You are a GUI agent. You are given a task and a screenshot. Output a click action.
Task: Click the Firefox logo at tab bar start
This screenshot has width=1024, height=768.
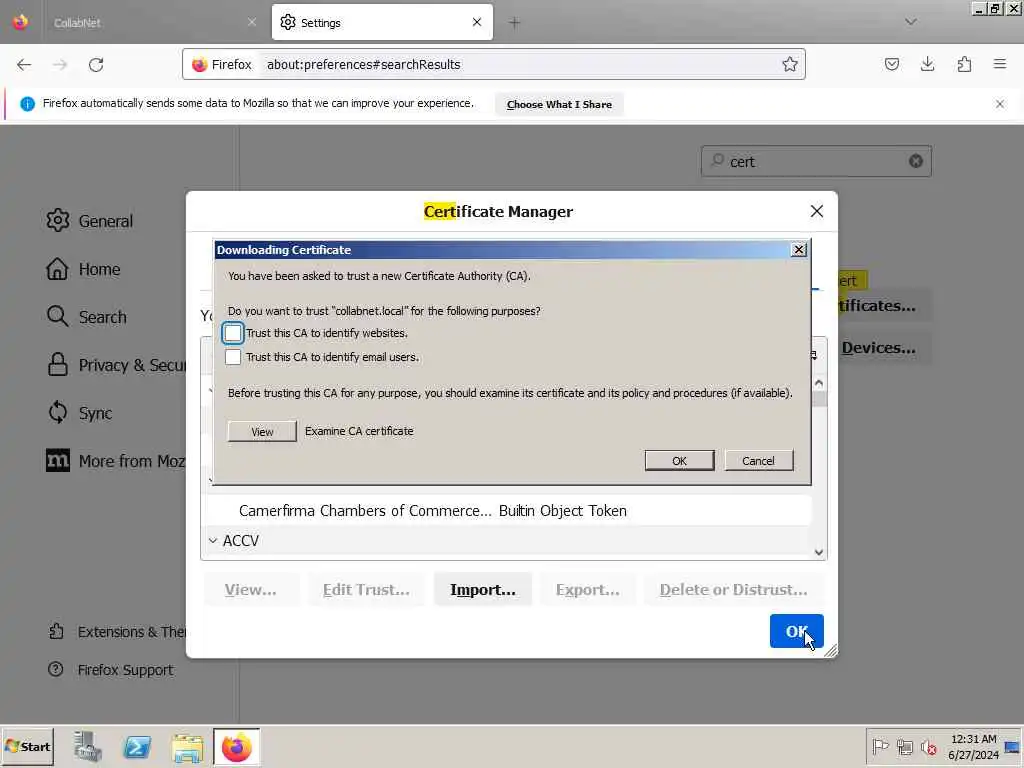click(20, 22)
